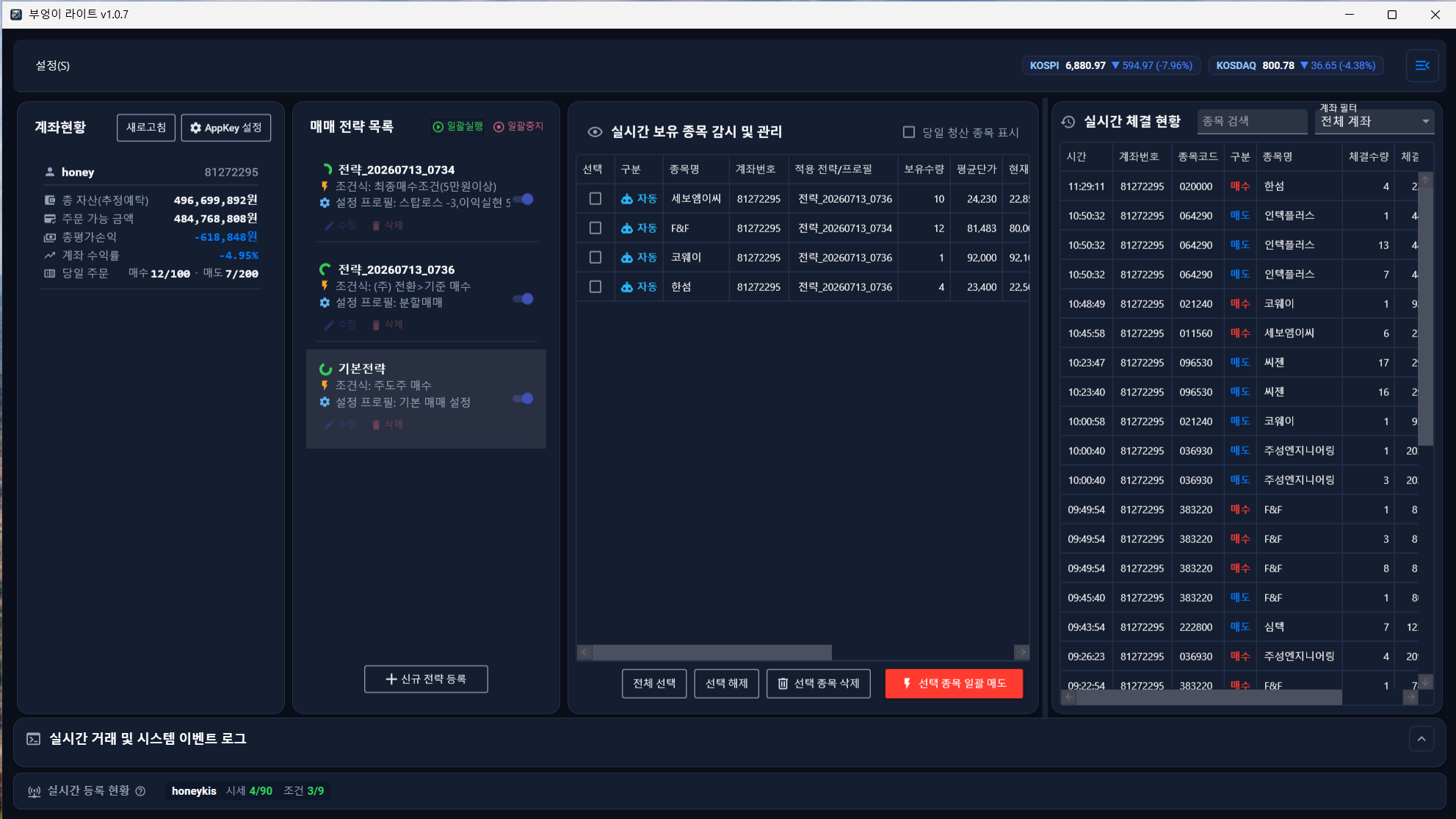
Task: Open the 계좌 필터 전체 계좌 dropdown
Action: (x=1374, y=122)
